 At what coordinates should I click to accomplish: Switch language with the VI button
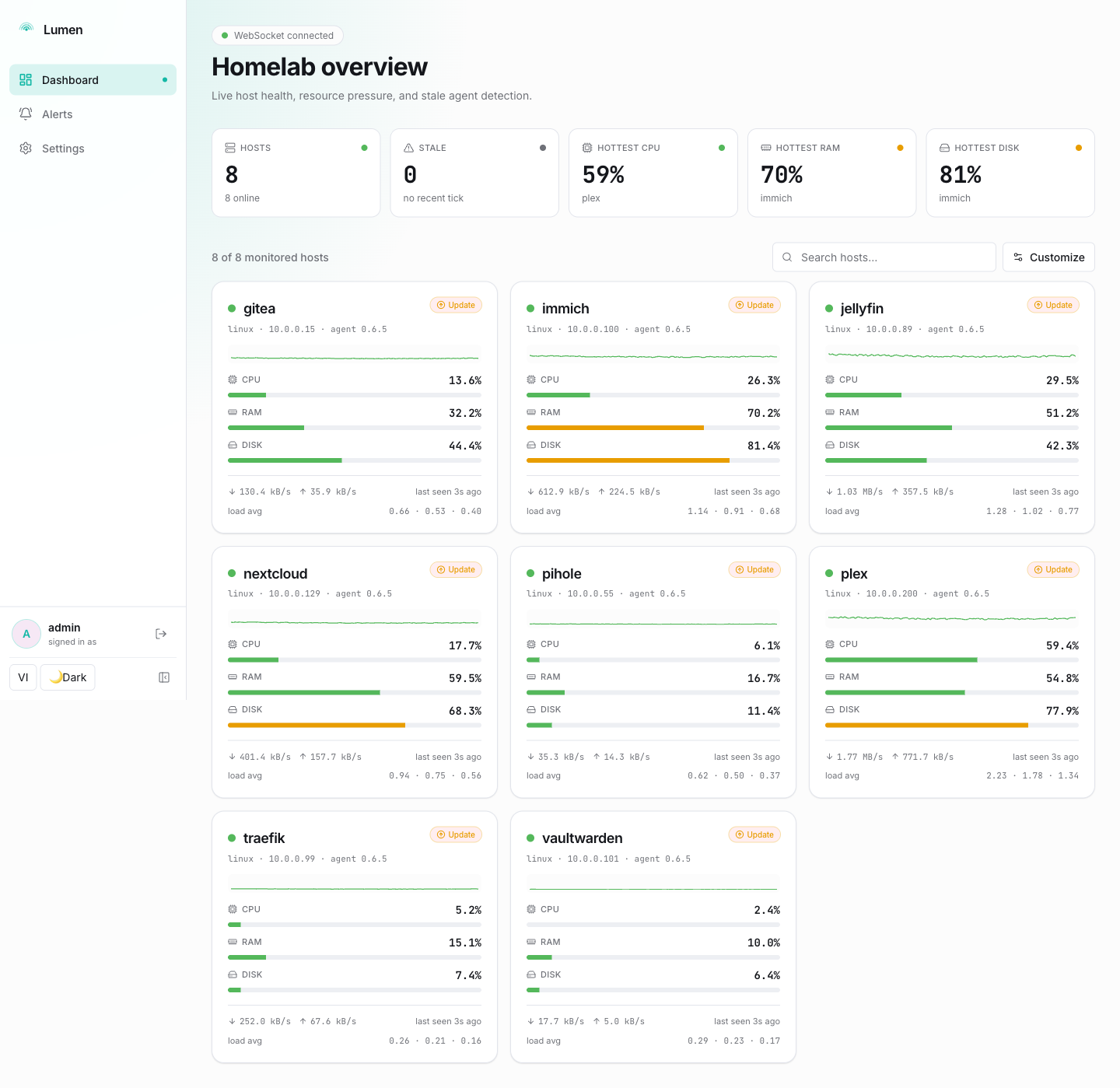(x=23, y=677)
